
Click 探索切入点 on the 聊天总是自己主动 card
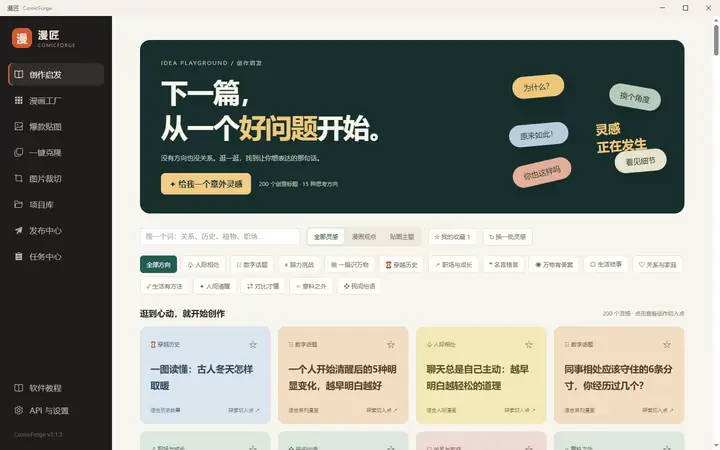coord(520,410)
